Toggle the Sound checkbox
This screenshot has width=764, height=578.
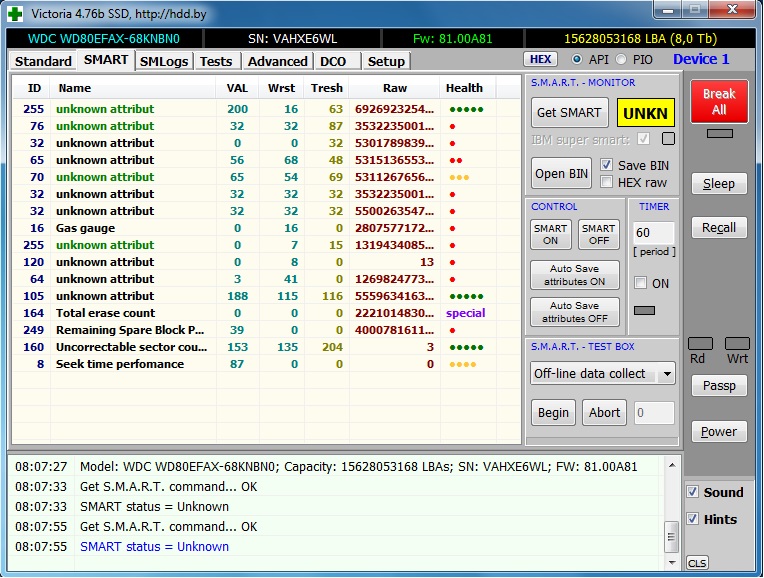click(692, 492)
